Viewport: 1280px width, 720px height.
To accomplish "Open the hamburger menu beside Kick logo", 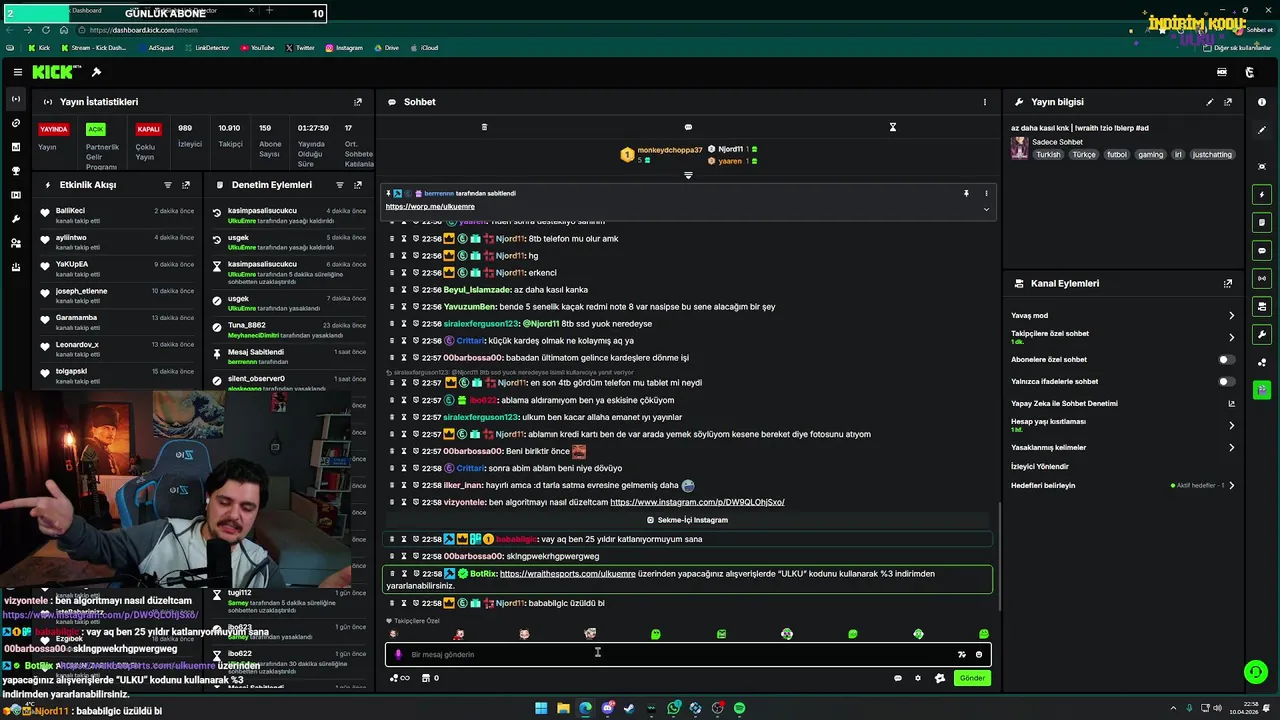I will coord(18,72).
